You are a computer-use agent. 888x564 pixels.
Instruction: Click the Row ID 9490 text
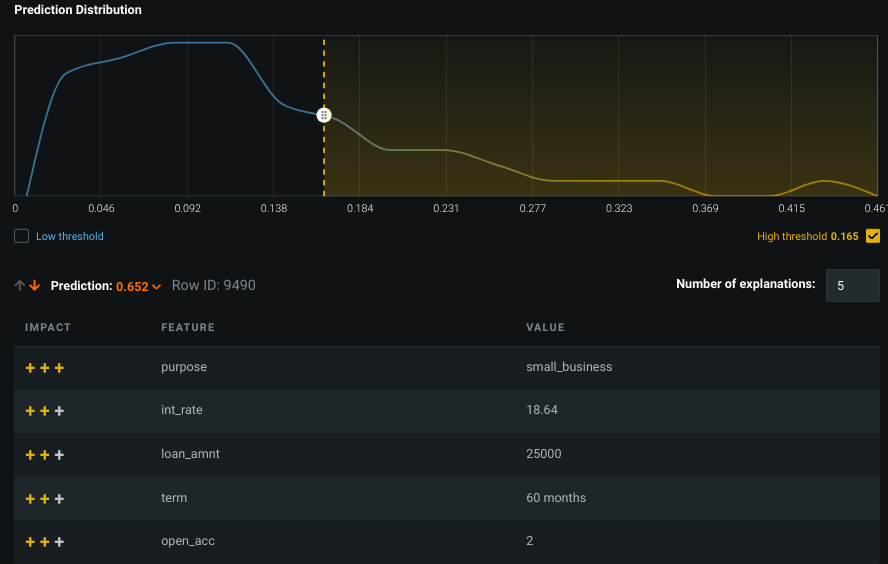(214, 286)
